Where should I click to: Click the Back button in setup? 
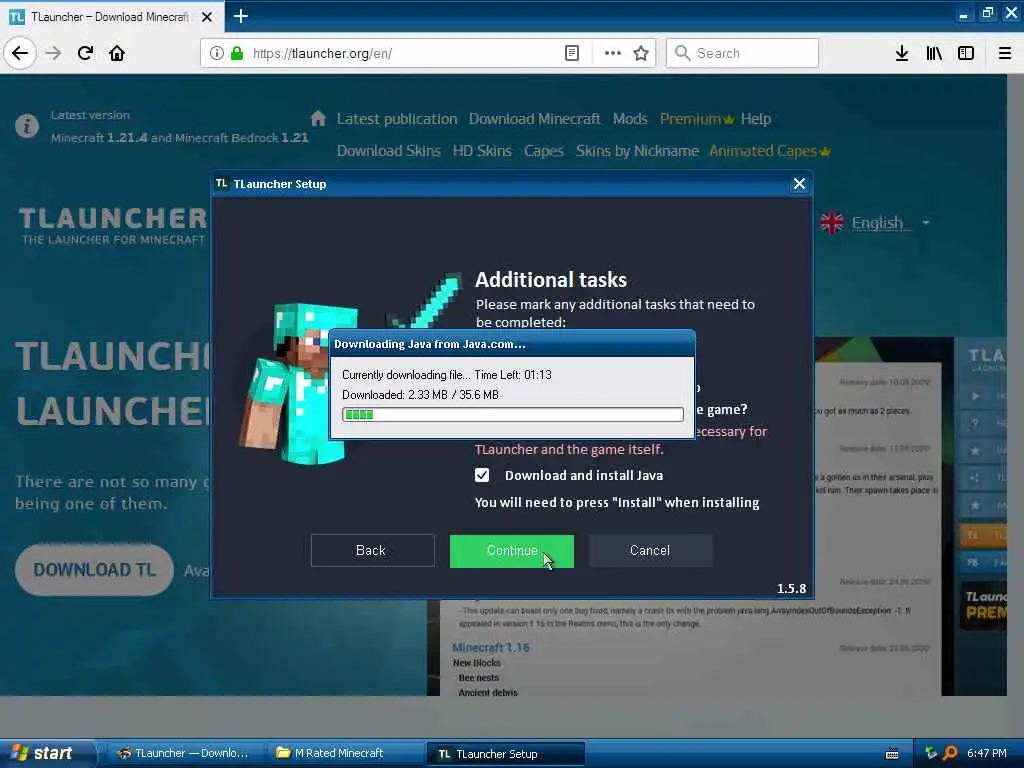[372, 551]
